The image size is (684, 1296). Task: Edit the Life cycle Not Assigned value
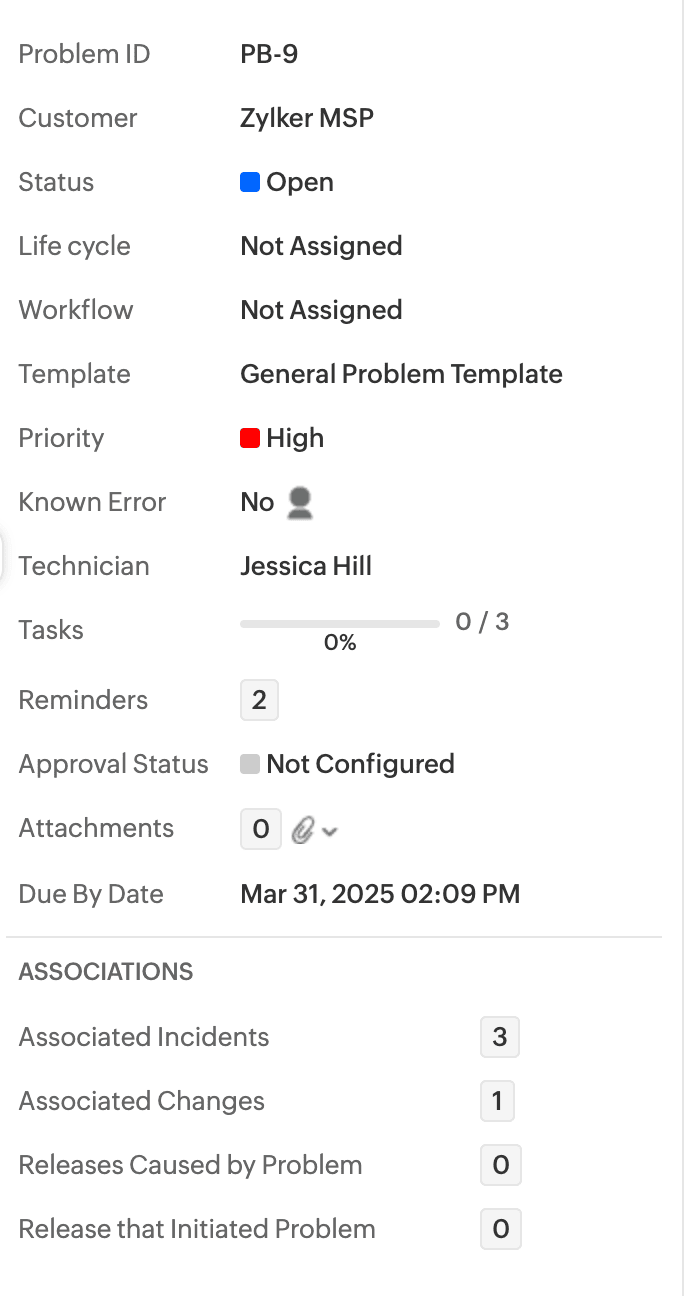pyautogui.click(x=321, y=246)
